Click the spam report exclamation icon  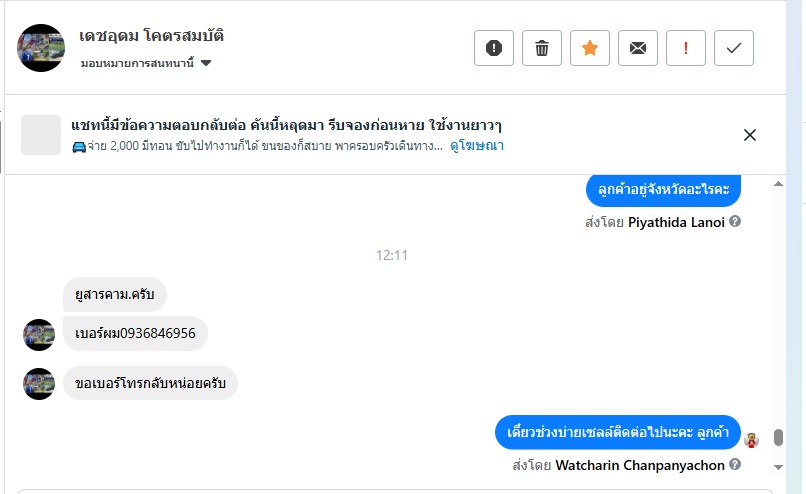[494, 48]
